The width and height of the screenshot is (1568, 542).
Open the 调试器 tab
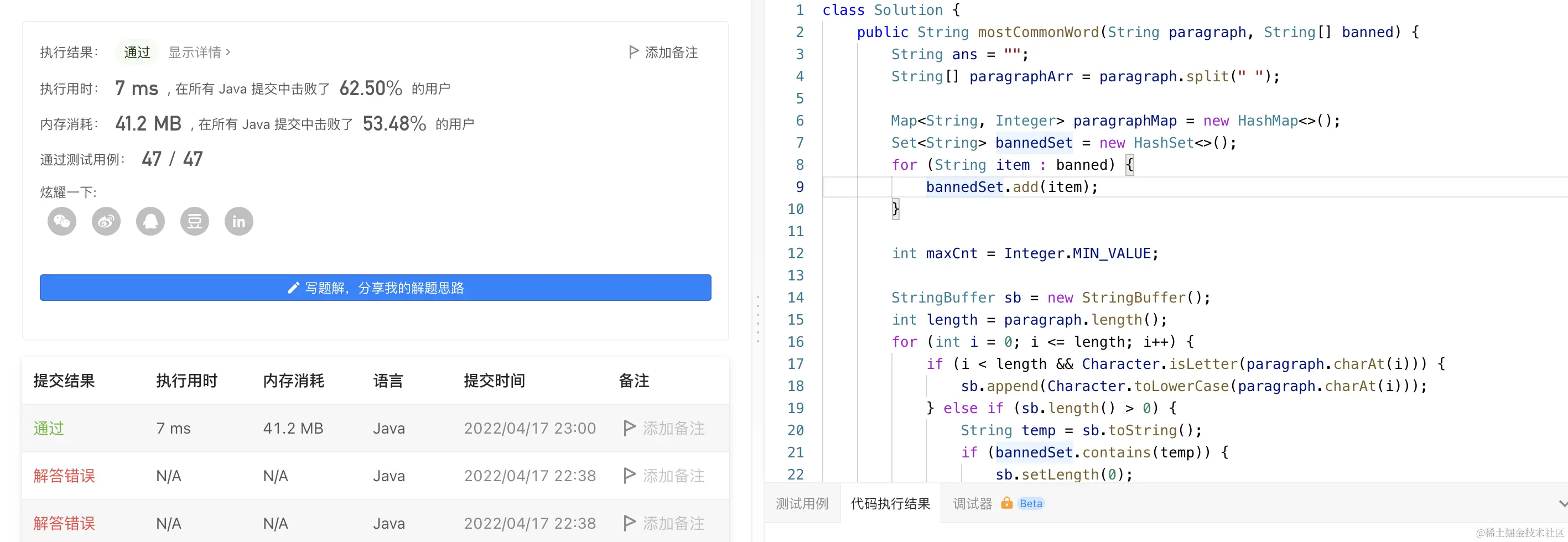pyautogui.click(x=972, y=504)
